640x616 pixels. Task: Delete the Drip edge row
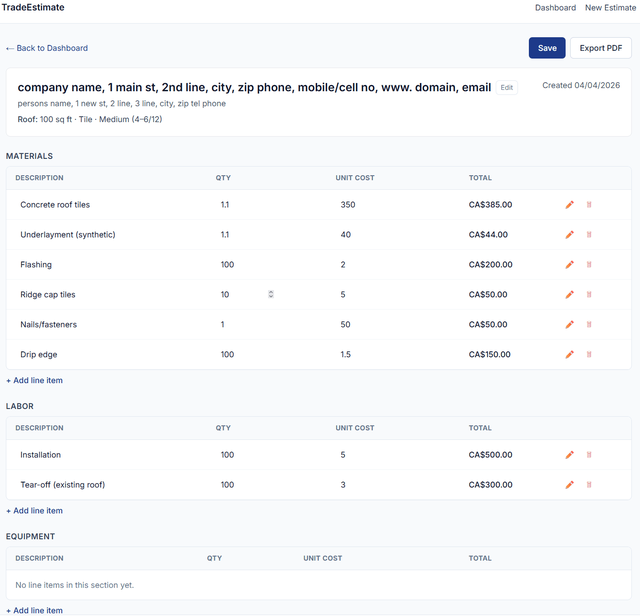589,354
